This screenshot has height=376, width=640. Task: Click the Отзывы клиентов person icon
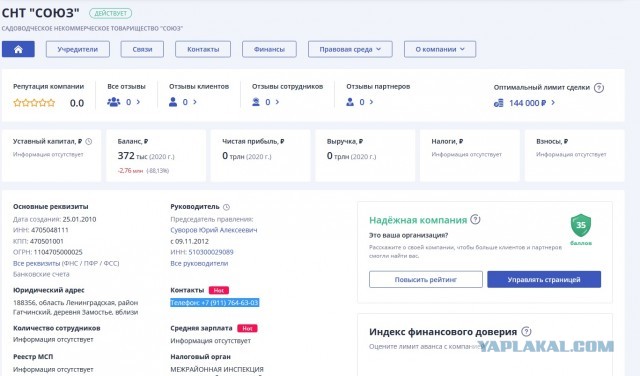point(173,102)
